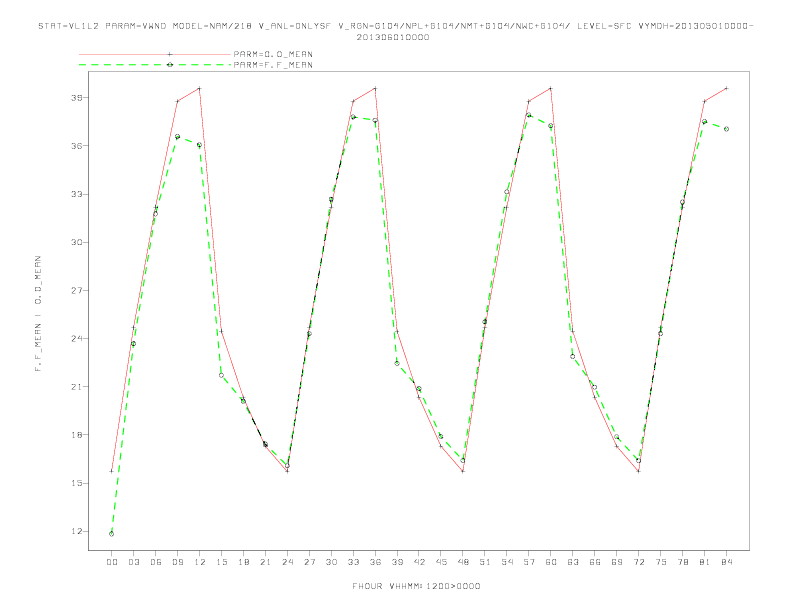Click y-axis tick label 33
This screenshot has width=792, height=612.
coord(77,194)
